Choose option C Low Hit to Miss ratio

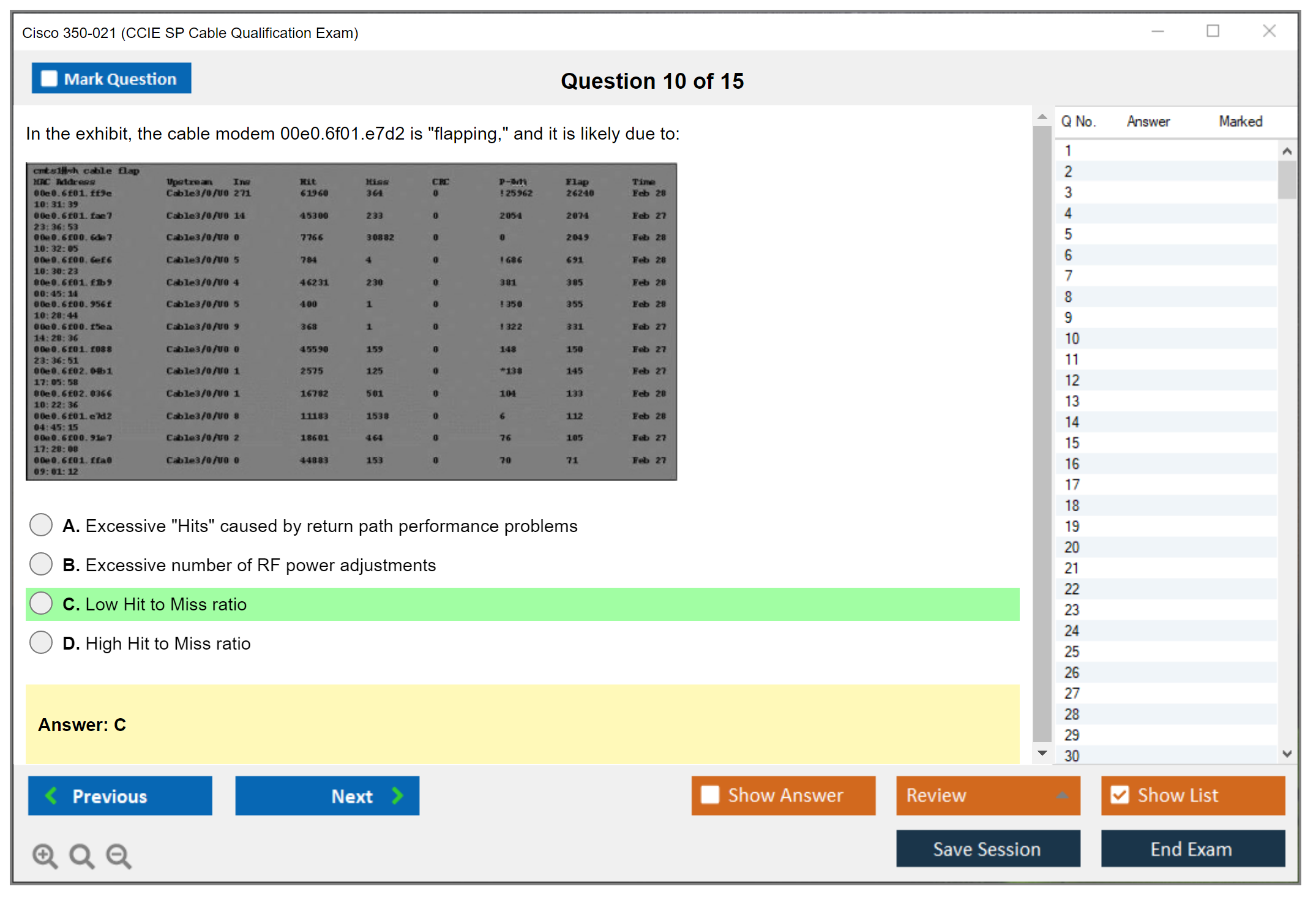coord(41,603)
